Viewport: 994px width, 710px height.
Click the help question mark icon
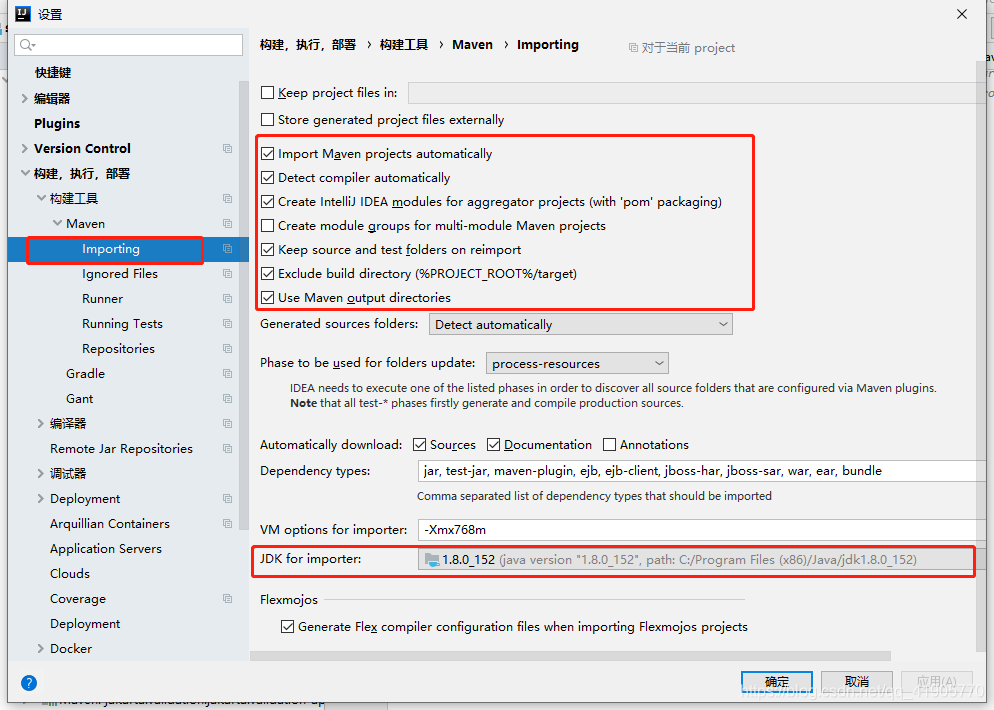coord(29,683)
